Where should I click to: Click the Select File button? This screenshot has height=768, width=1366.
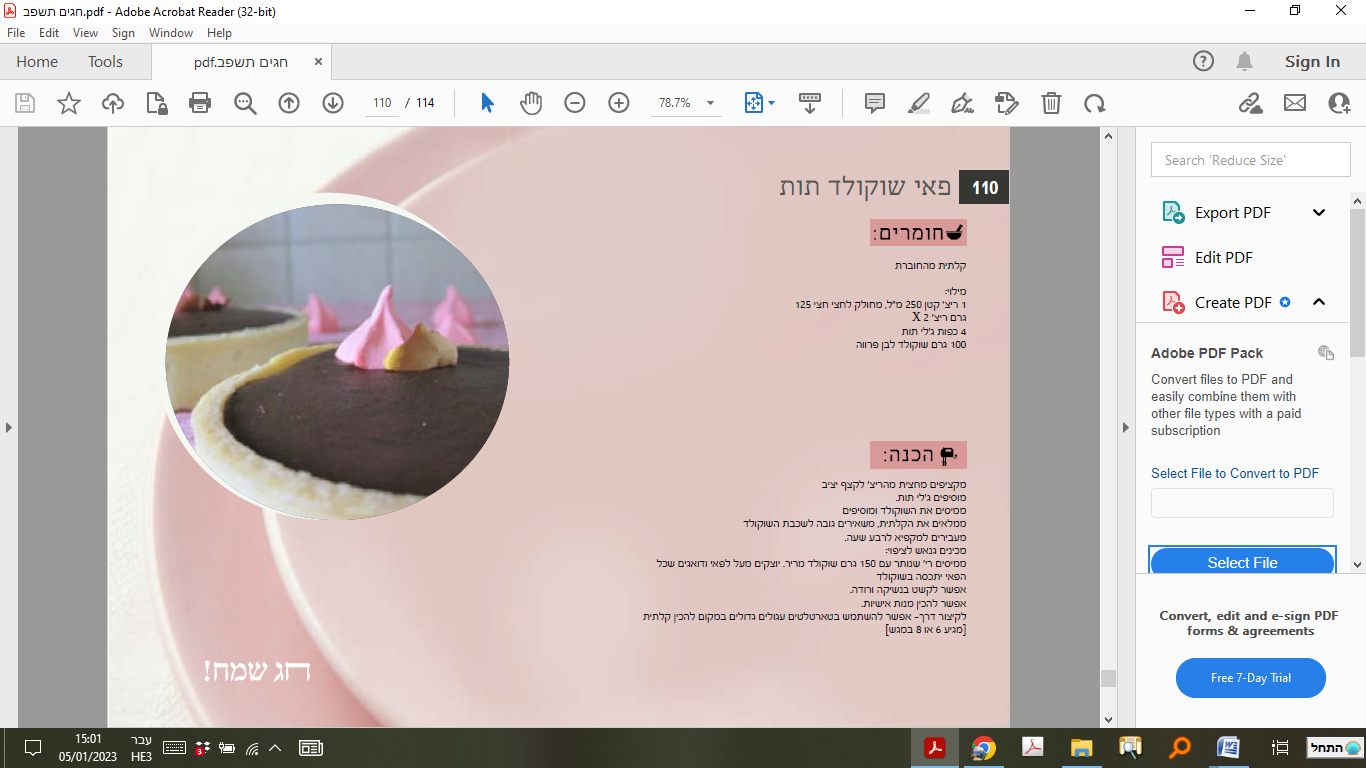click(x=1242, y=562)
